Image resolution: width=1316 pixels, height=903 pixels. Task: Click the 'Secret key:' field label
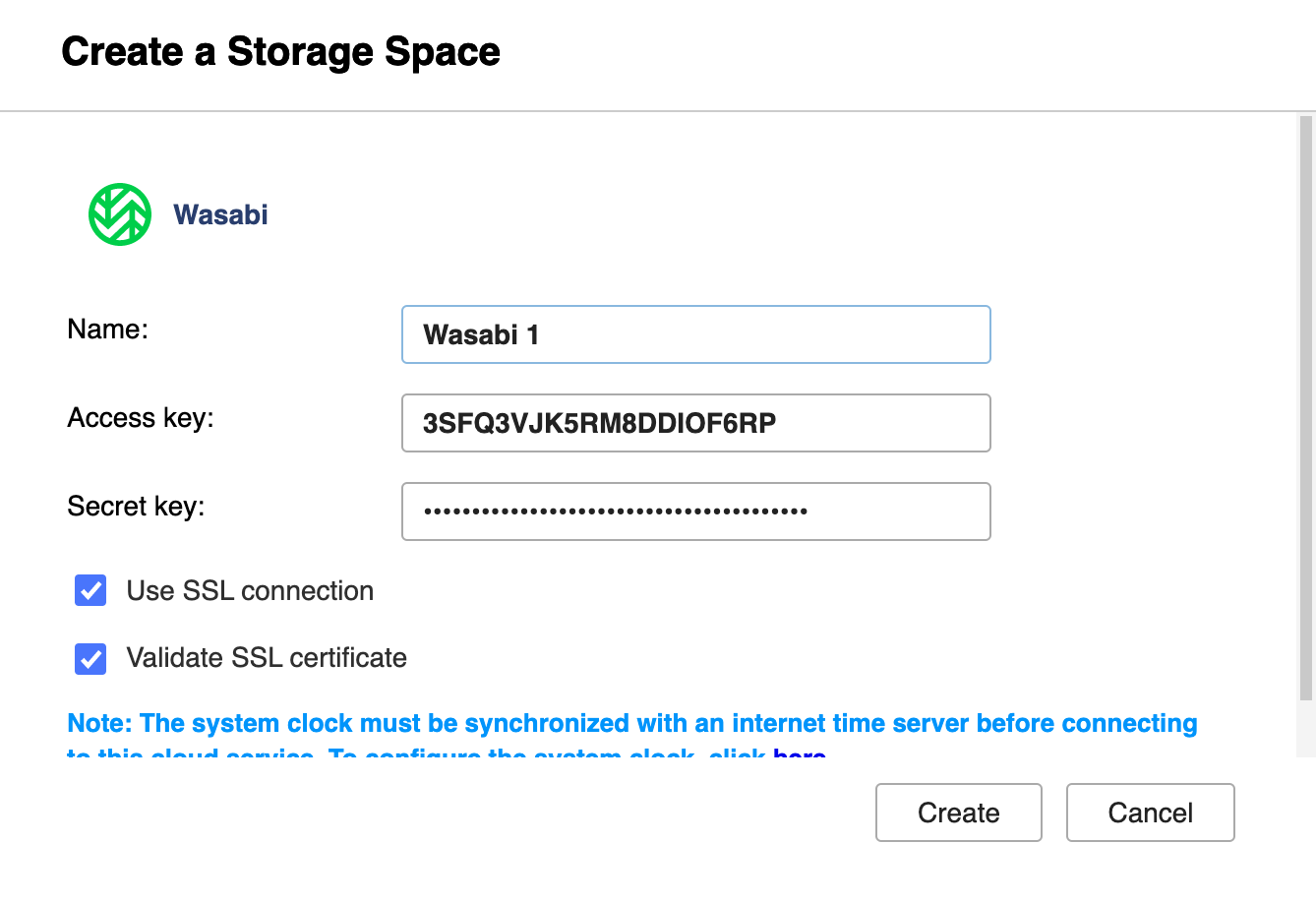click(x=136, y=507)
